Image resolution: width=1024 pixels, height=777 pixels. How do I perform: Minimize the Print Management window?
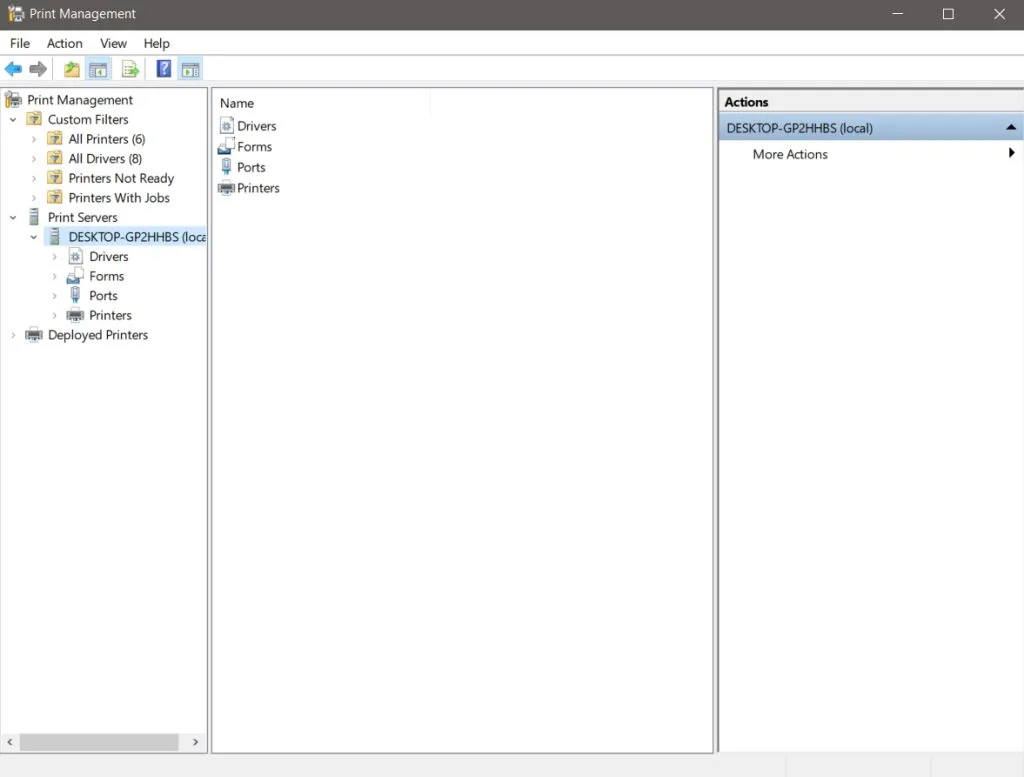point(898,14)
